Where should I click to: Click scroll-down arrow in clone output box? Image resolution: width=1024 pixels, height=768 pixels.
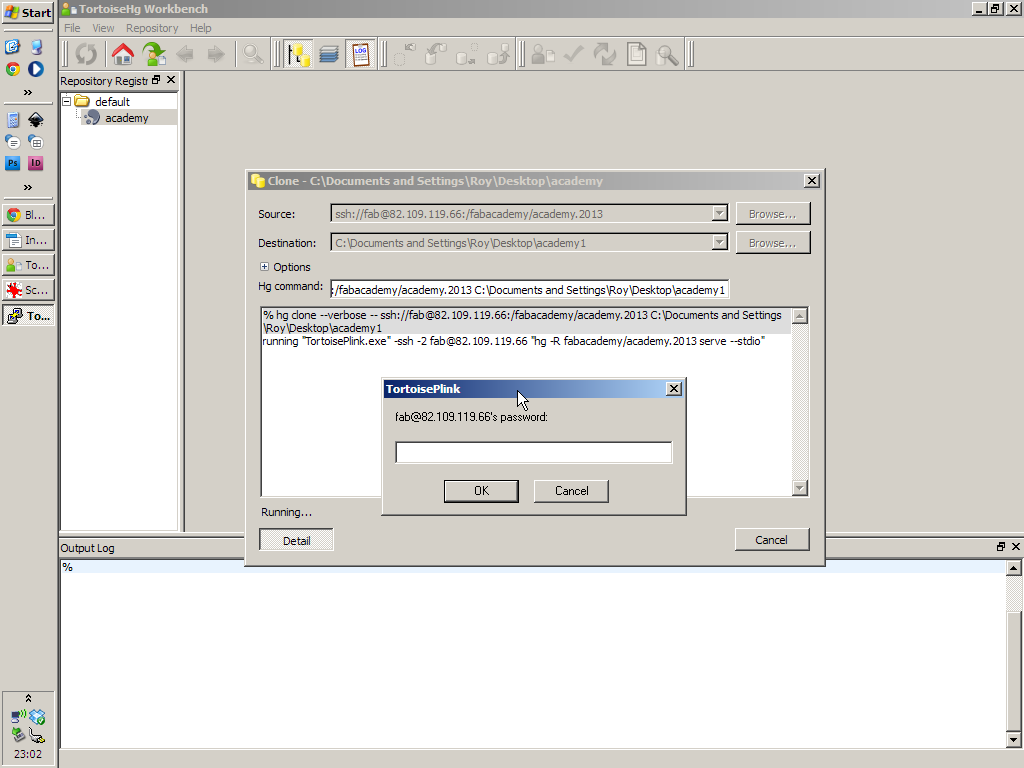(800, 488)
